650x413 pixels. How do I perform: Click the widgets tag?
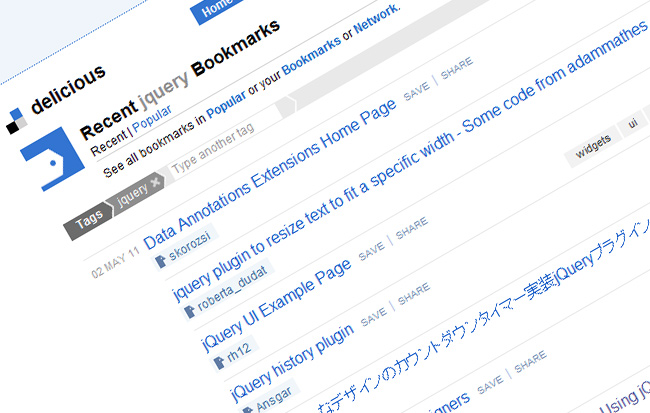pyautogui.click(x=593, y=147)
